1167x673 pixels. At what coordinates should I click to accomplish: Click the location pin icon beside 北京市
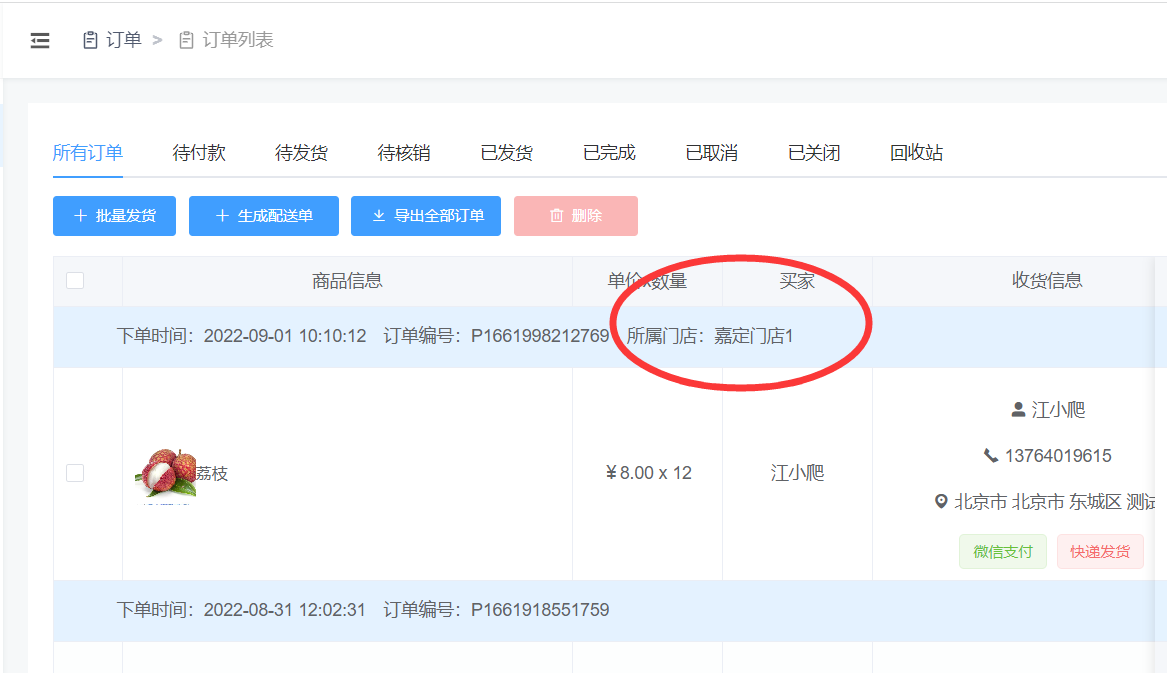coord(941,502)
